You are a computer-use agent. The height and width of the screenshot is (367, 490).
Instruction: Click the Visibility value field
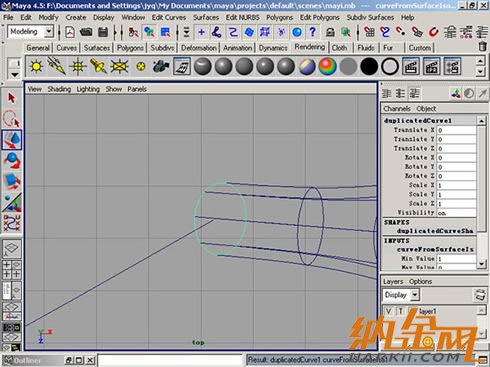[456, 213]
